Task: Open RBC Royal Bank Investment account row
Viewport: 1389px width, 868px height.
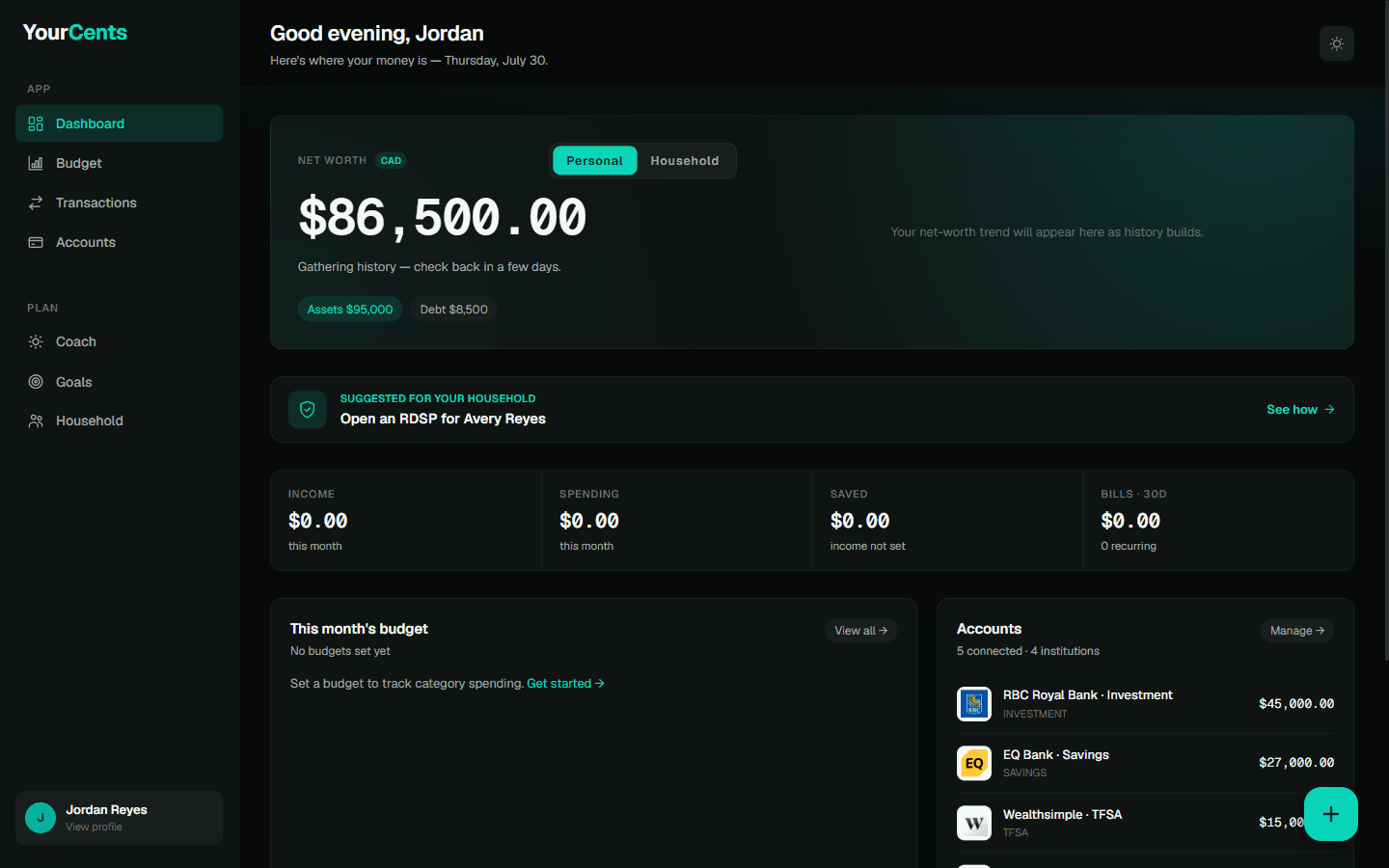Action: [1145, 704]
